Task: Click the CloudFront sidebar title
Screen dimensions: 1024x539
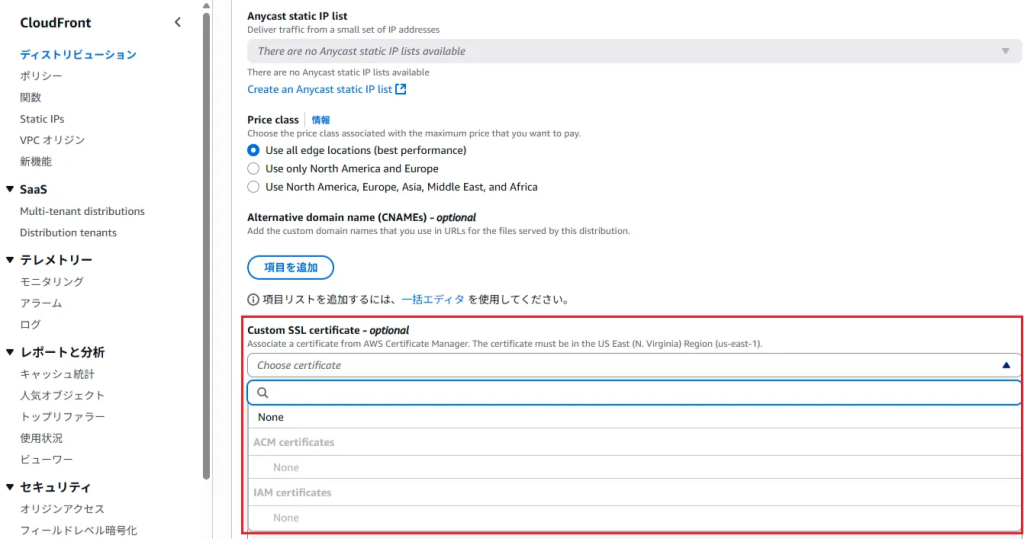Action: pos(56,23)
